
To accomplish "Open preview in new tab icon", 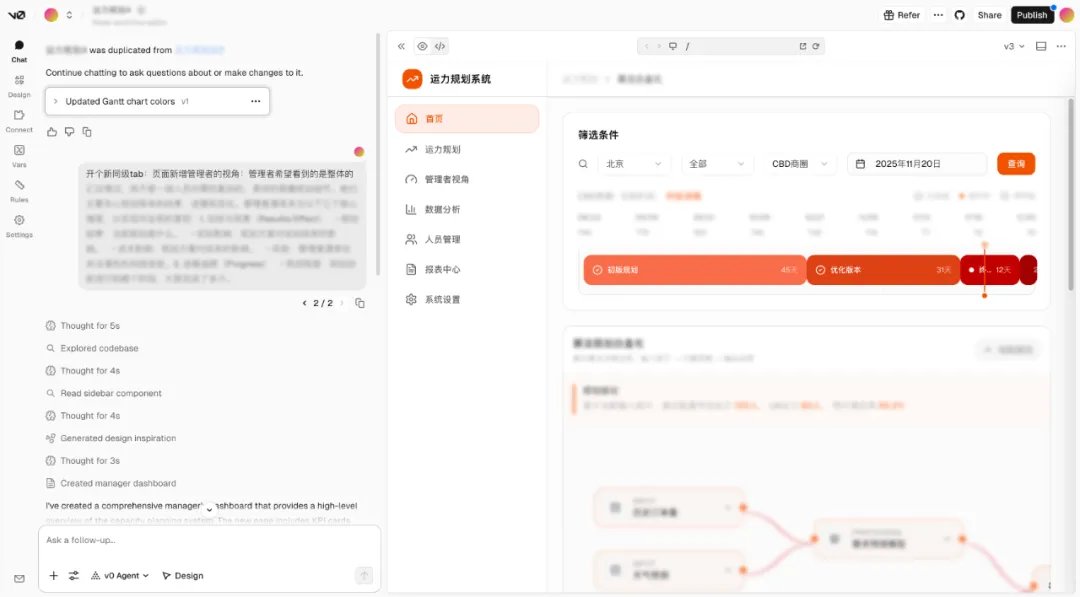I will [802, 46].
